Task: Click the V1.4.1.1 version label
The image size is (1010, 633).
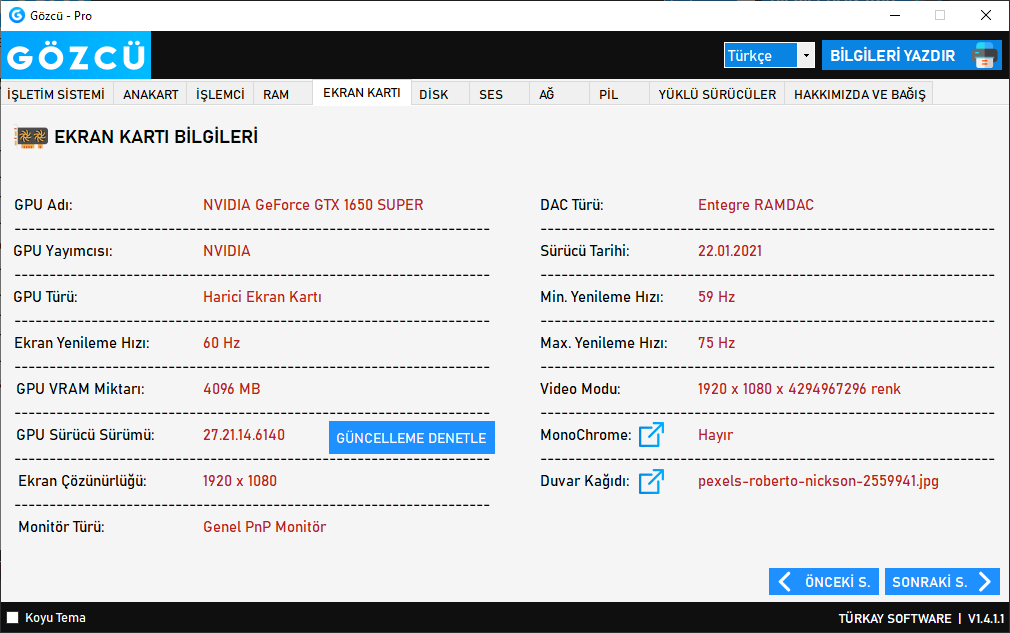Action: (986, 618)
